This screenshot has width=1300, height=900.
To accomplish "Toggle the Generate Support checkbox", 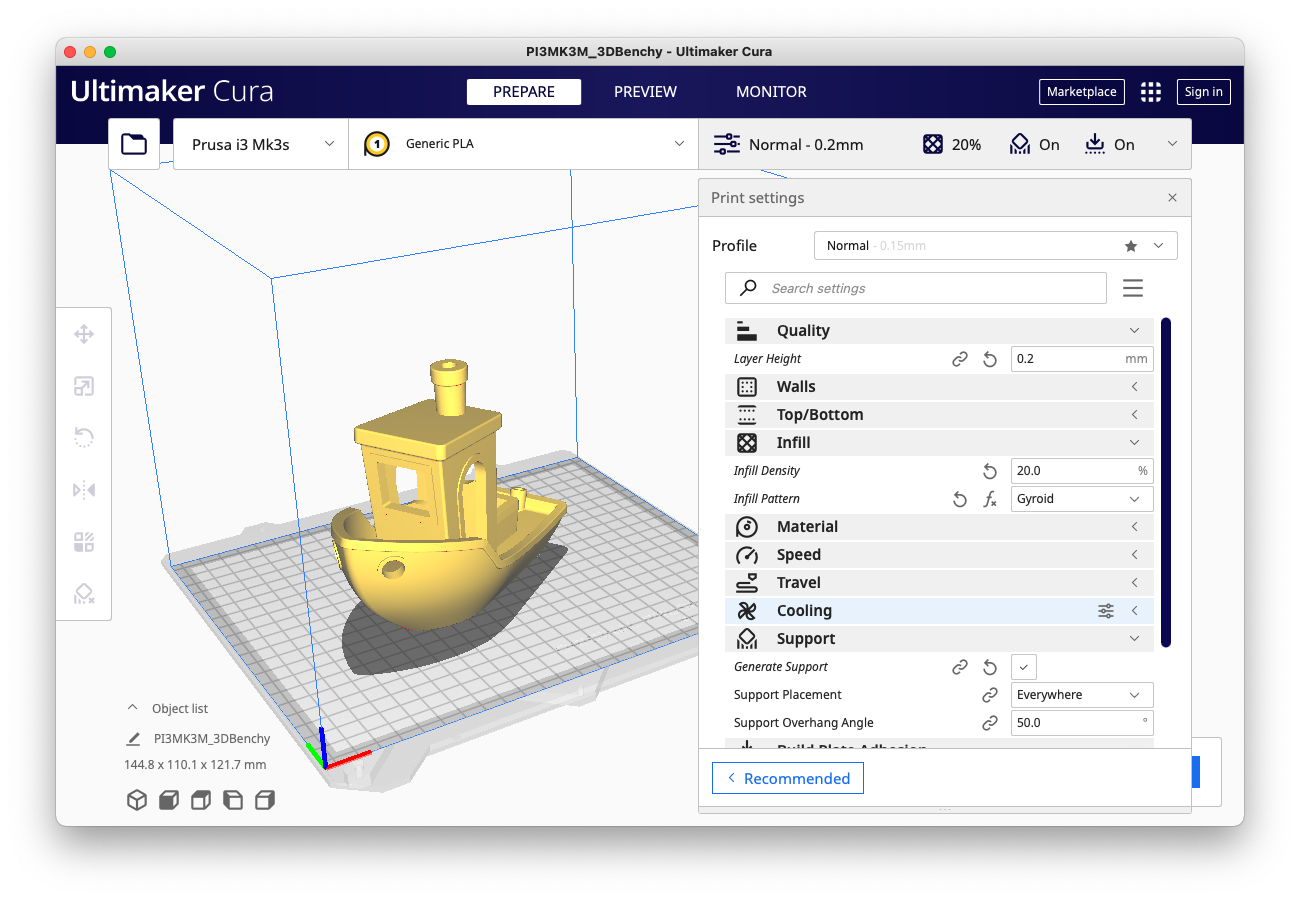I will [x=1023, y=666].
